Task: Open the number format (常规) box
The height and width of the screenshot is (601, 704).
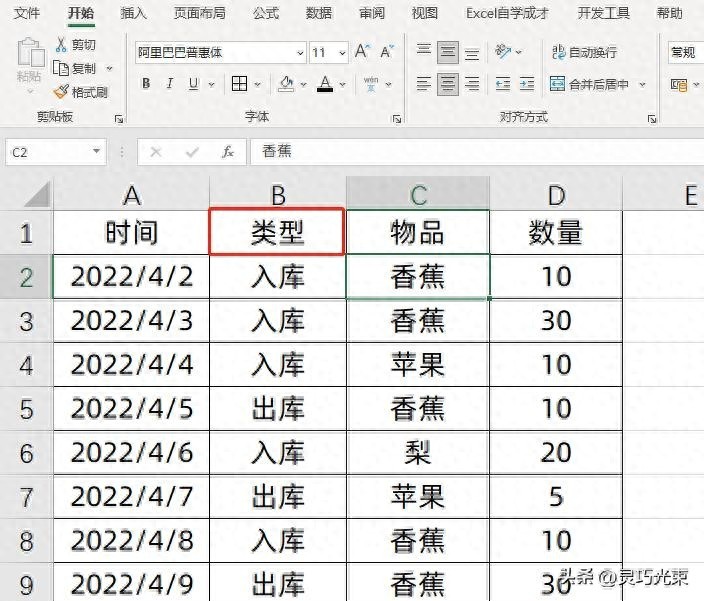Action: pyautogui.click(x=685, y=53)
